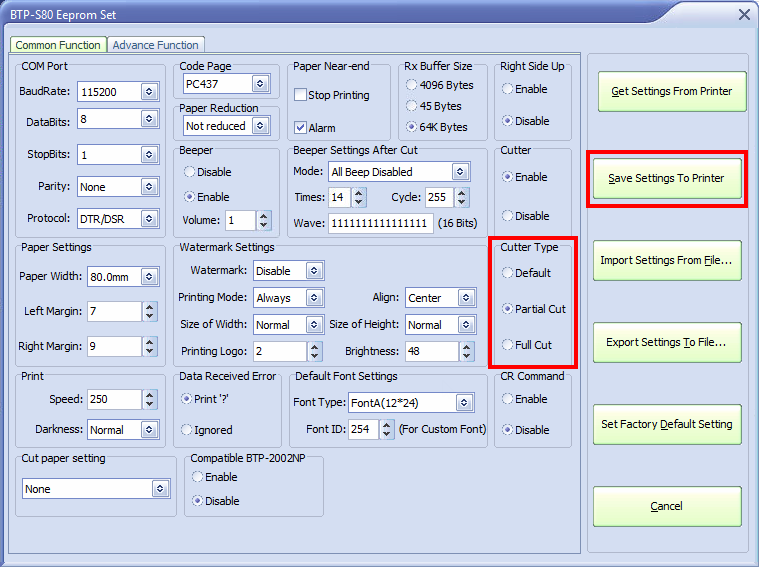
Task: Open the Parity dropdown
Action: 149,186
